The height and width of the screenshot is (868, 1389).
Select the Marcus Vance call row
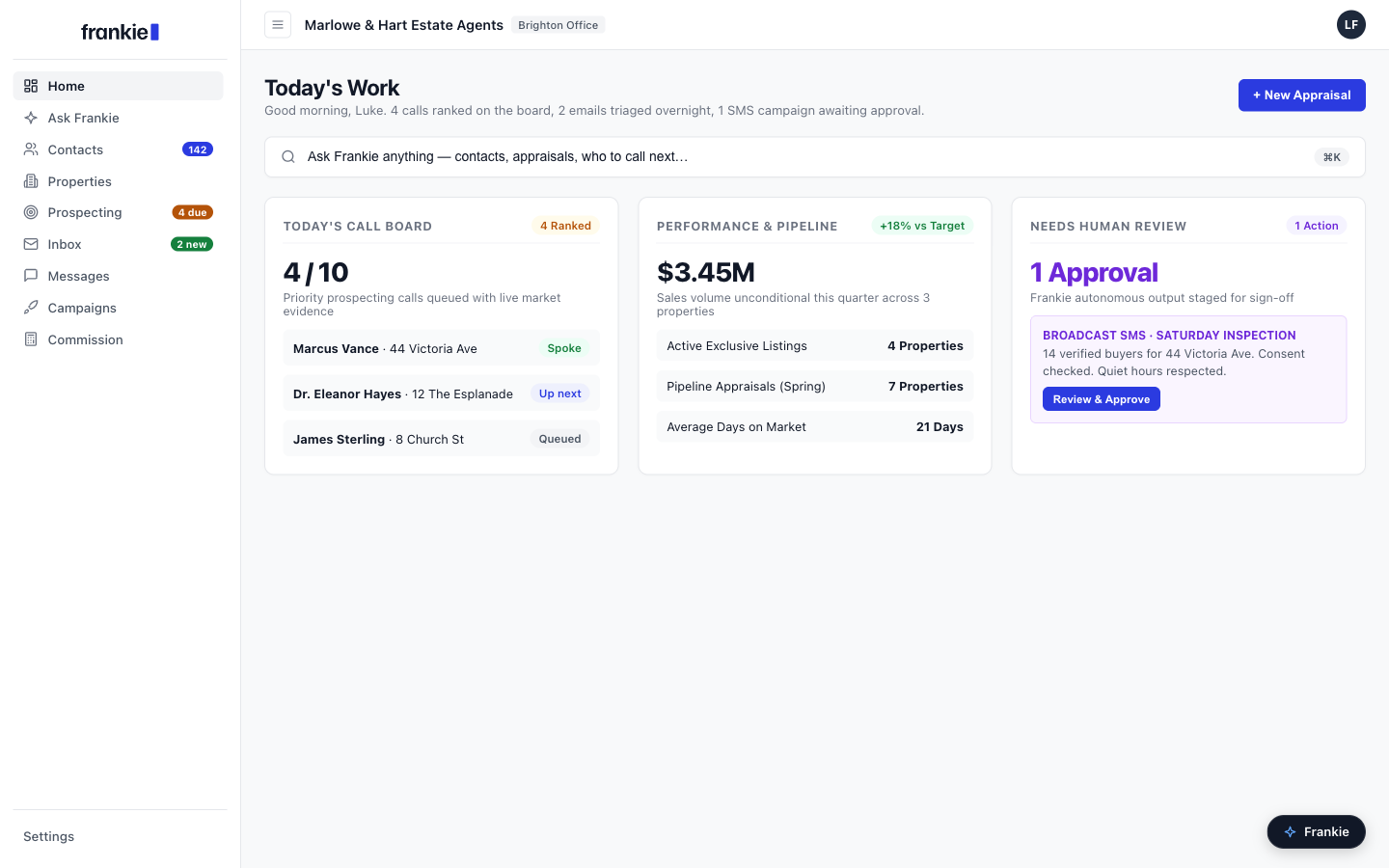click(442, 348)
